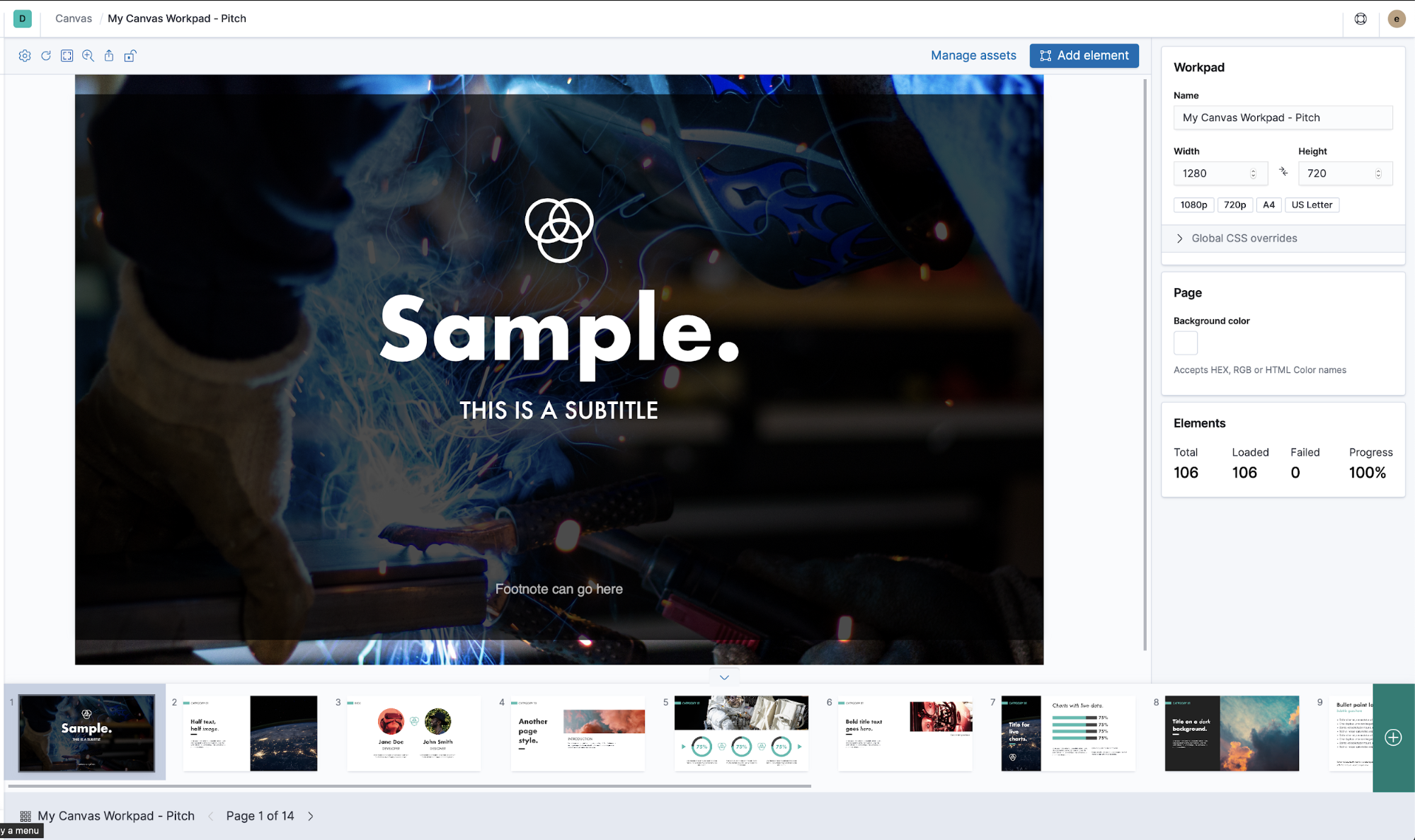Open Manage assets panel
Image resolution: width=1415 pixels, height=840 pixels.
tap(972, 55)
